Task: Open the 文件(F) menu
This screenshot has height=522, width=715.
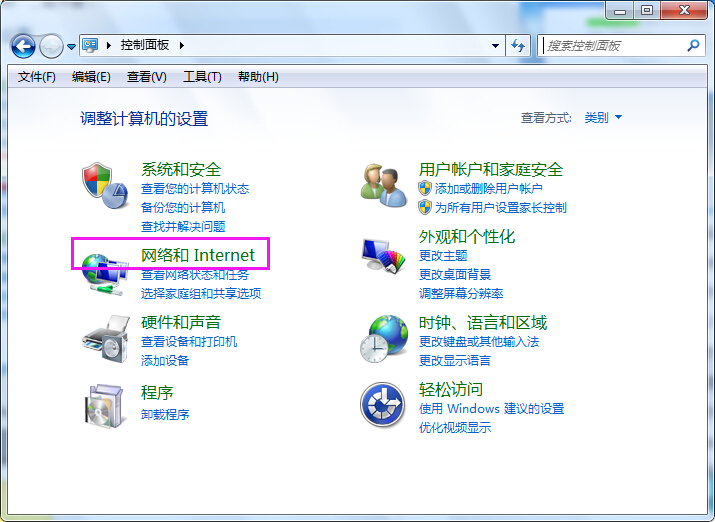Action: pos(36,77)
